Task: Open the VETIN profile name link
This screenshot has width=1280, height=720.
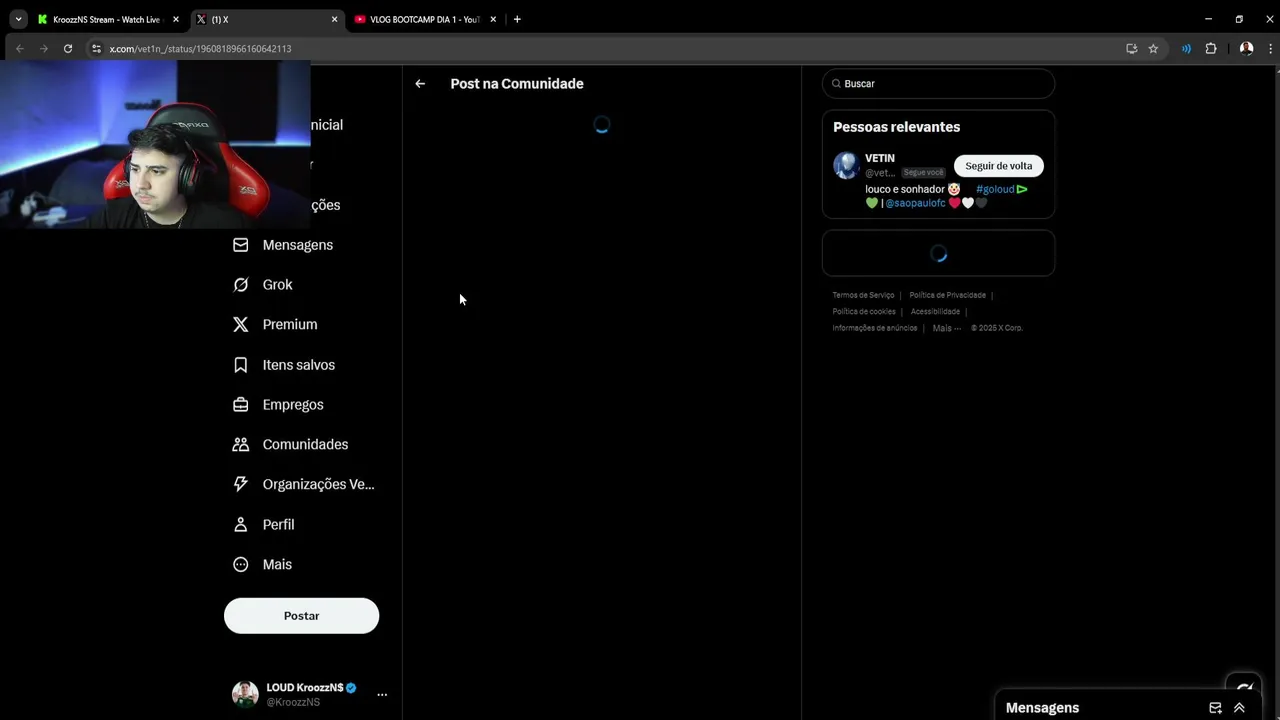Action: coord(880,158)
